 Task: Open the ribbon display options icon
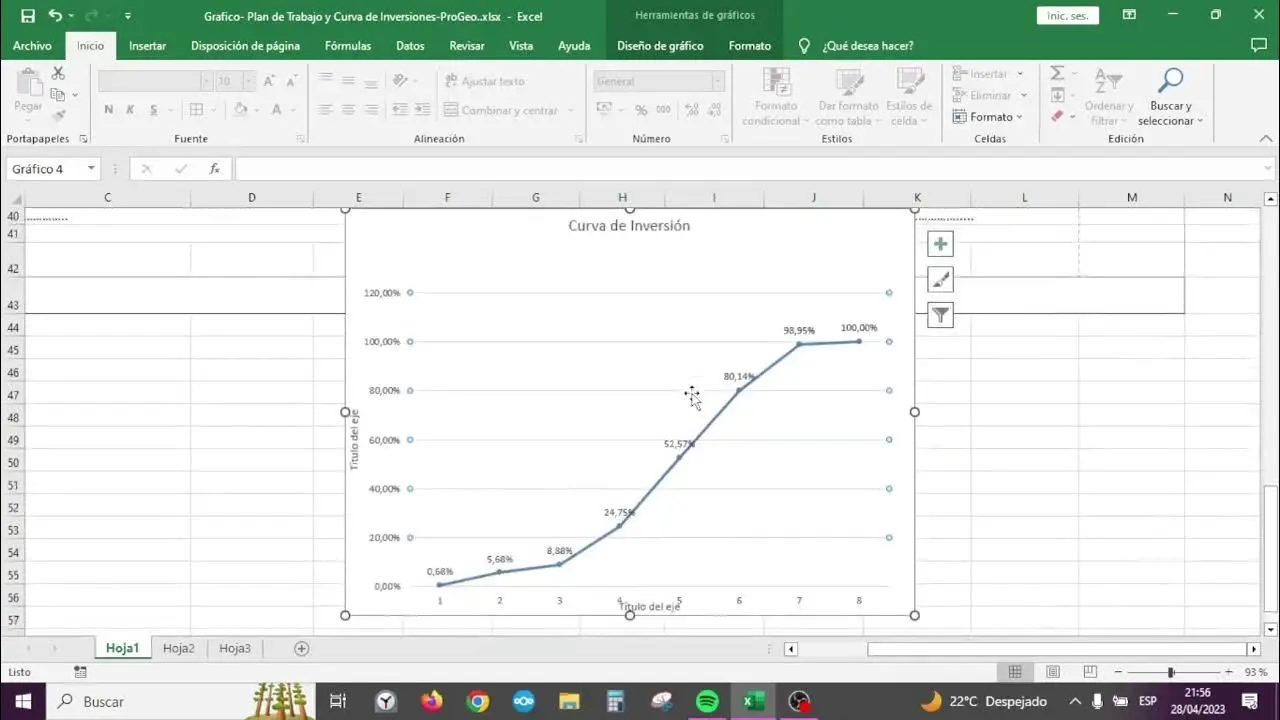(1129, 15)
